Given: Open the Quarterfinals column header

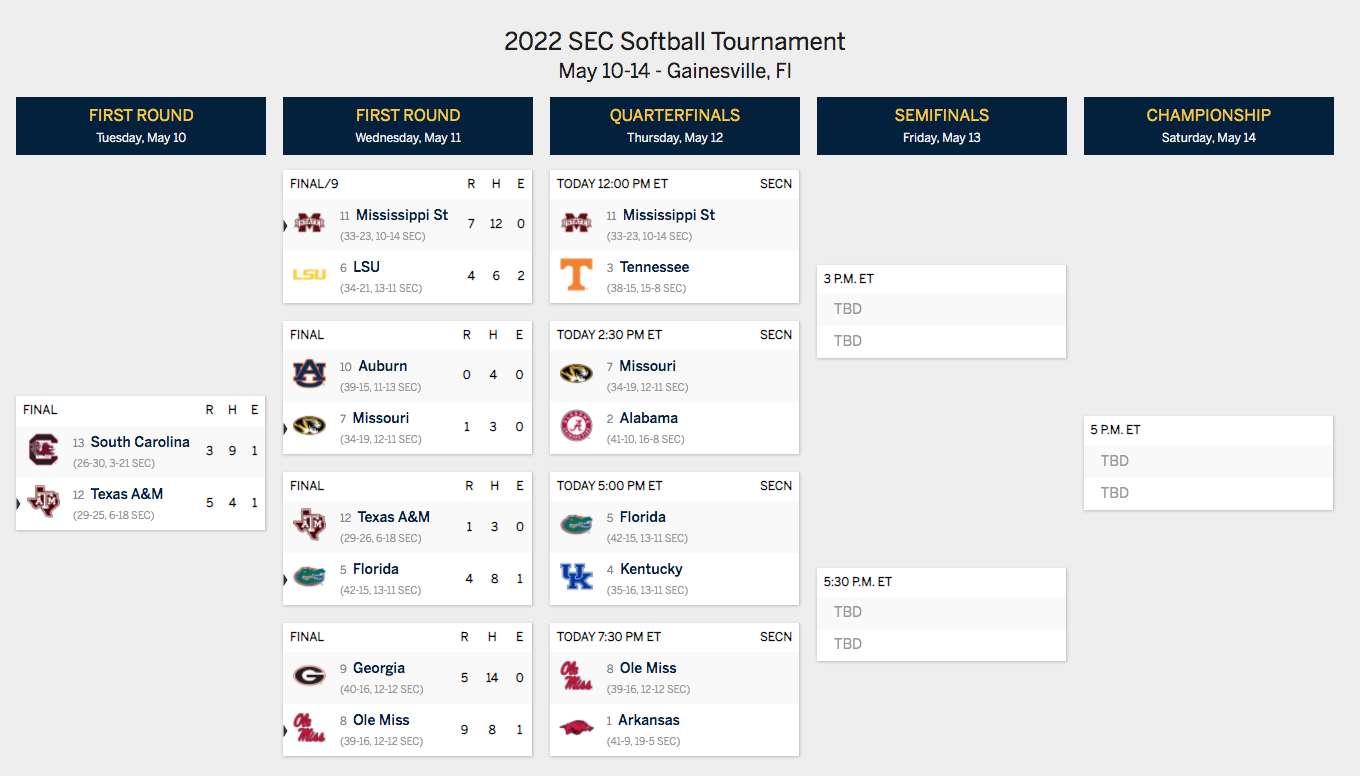Looking at the screenshot, I should point(675,126).
